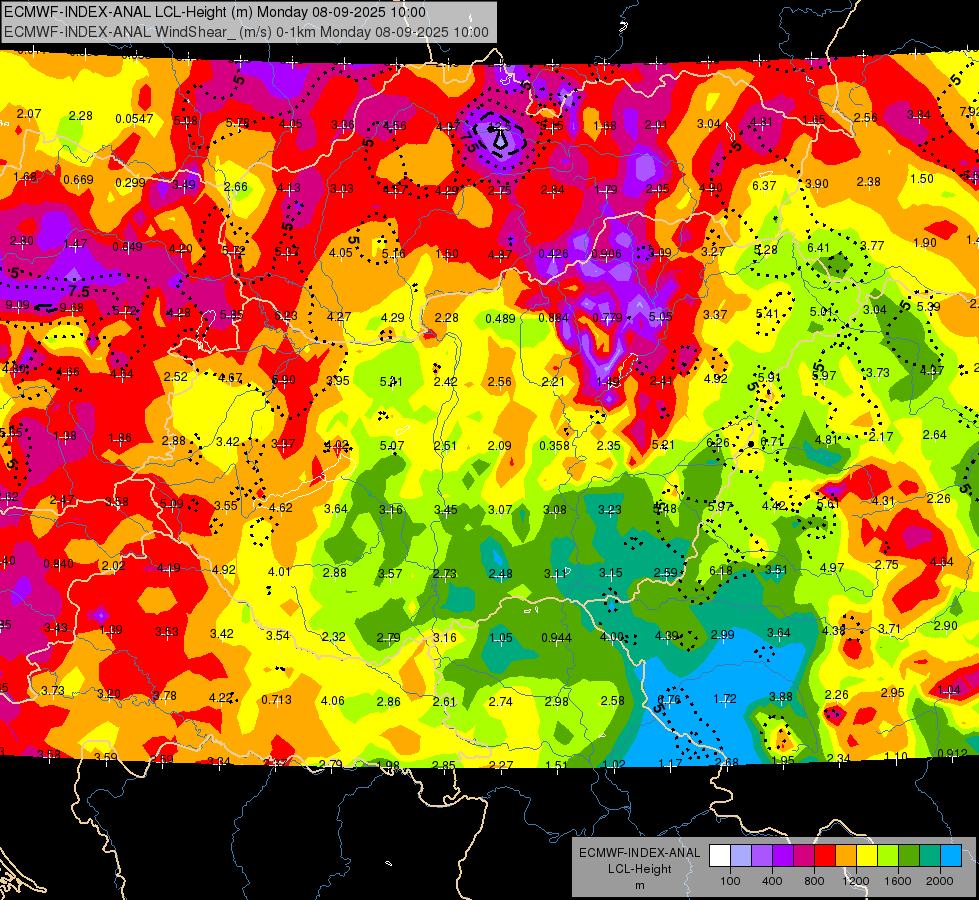Screen dimensions: 979x900
Task: Click the vivid violet legend swatch
Action: click(x=783, y=856)
